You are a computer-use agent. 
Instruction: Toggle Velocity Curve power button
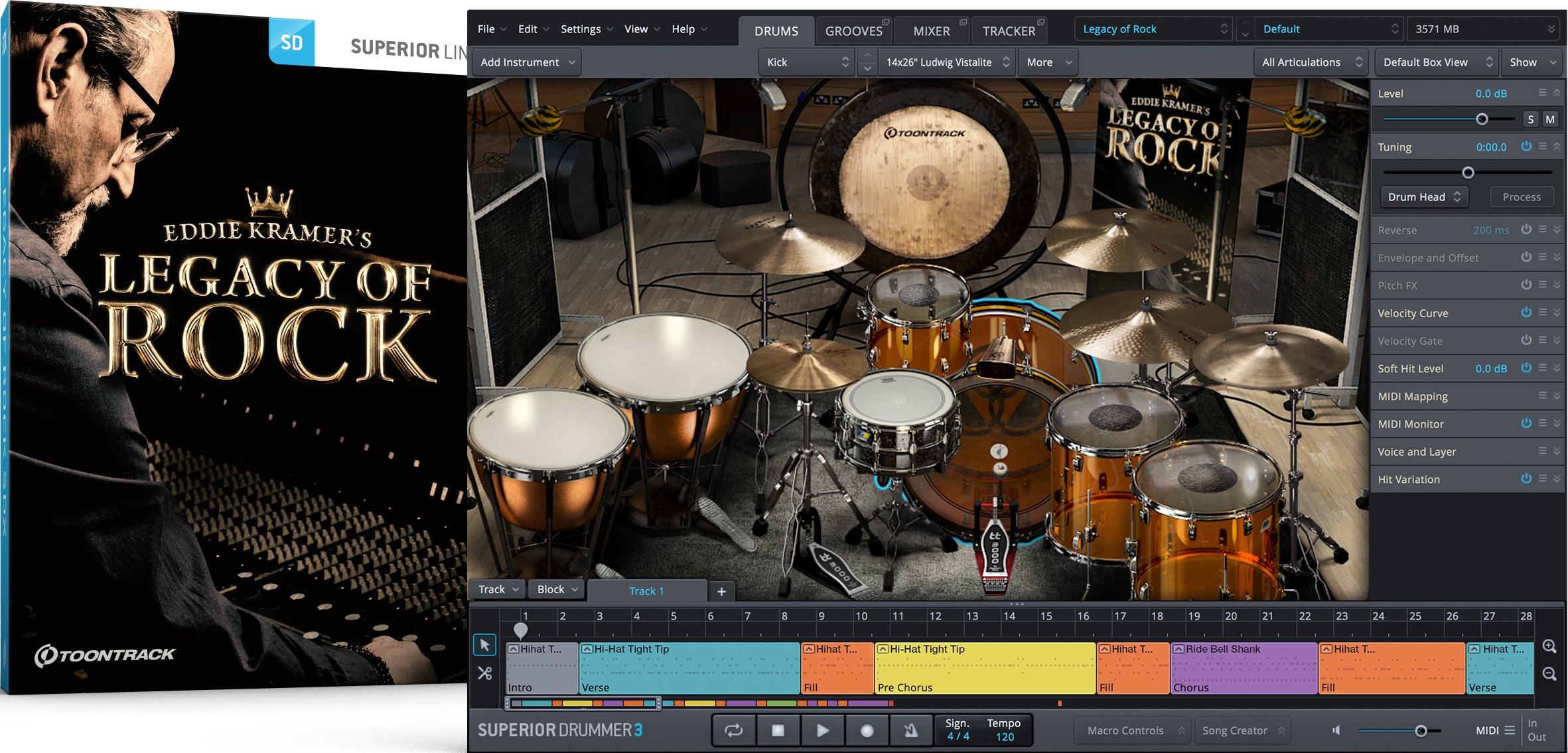(x=1526, y=312)
